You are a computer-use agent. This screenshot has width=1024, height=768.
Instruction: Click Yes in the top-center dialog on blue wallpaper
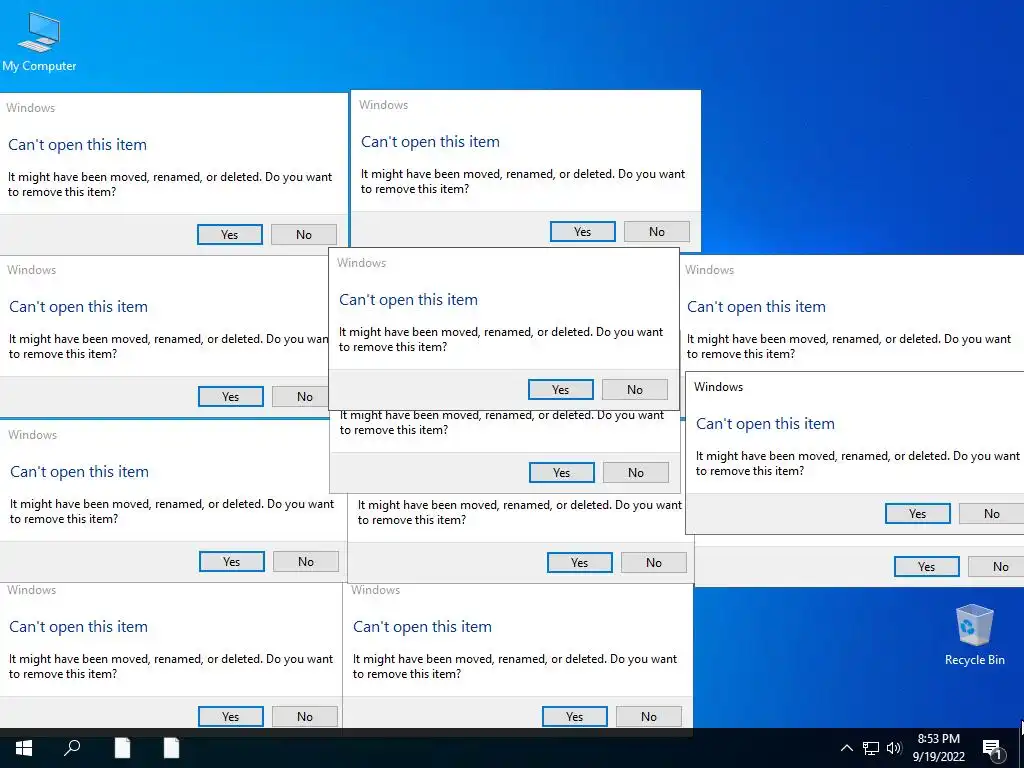click(x=583, y=231)
